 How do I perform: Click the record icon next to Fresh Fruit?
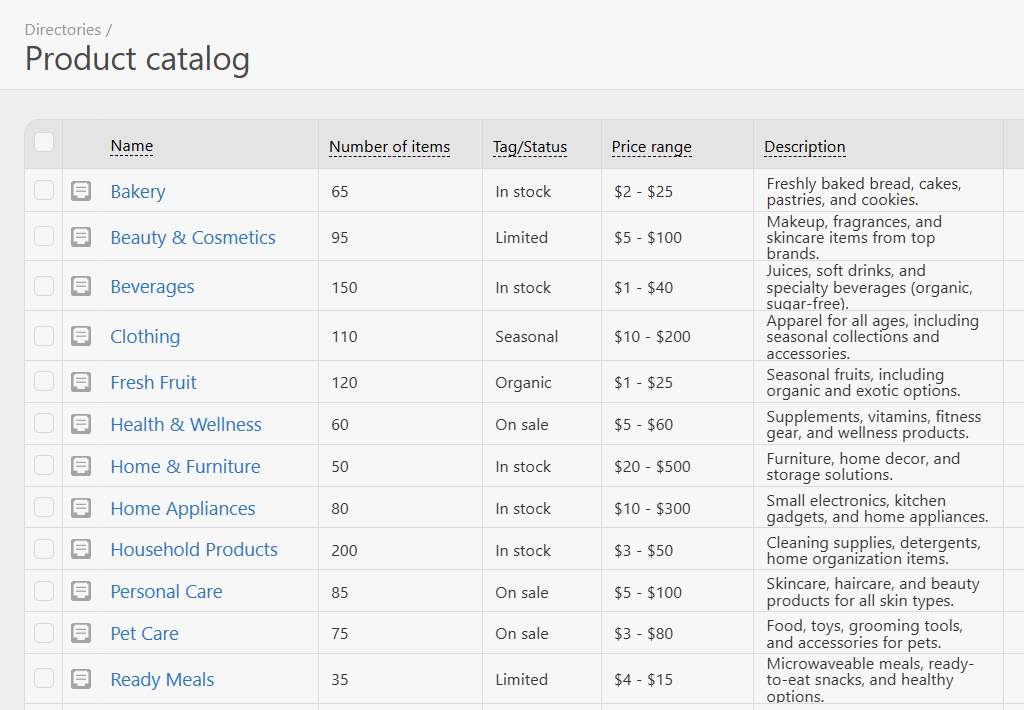tap(81, 382)
